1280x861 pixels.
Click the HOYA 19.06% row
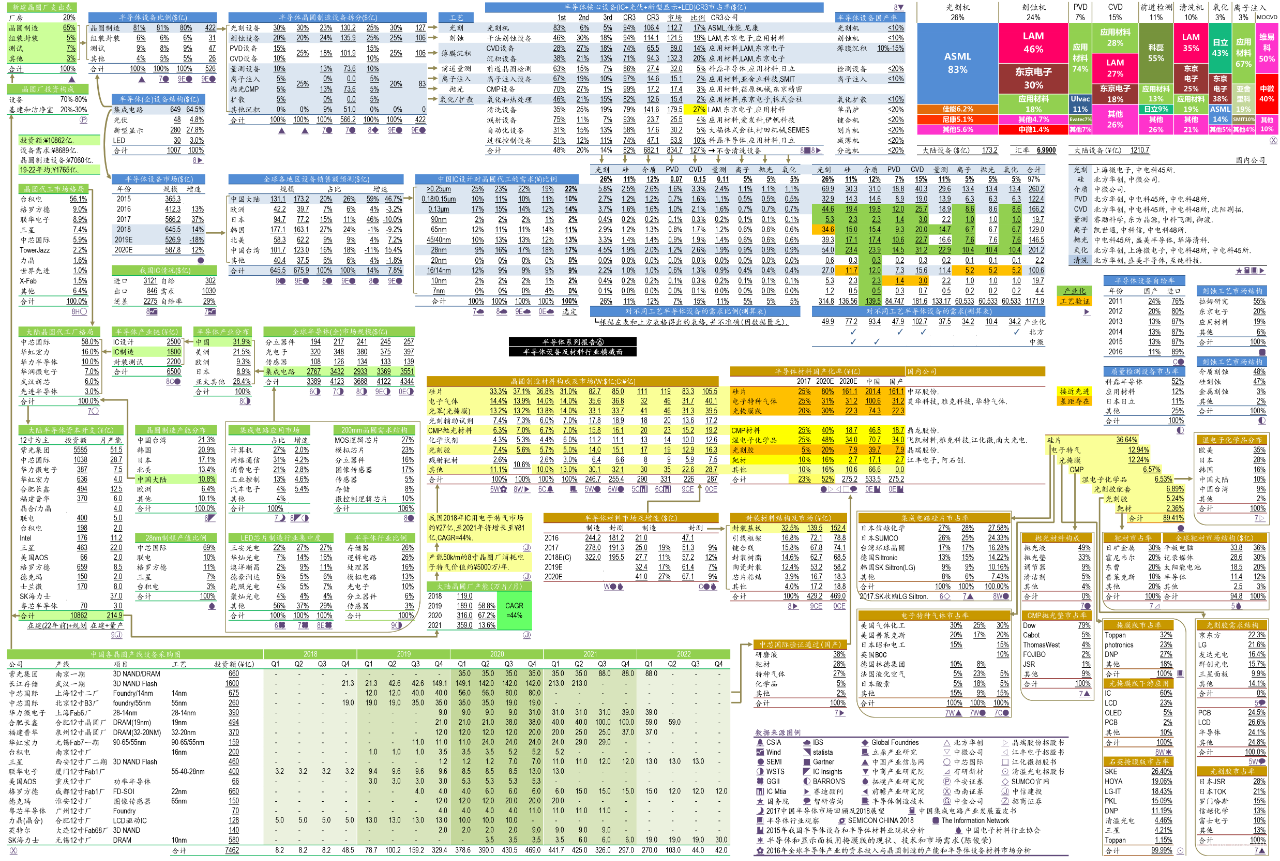[x=1138, y=781]
